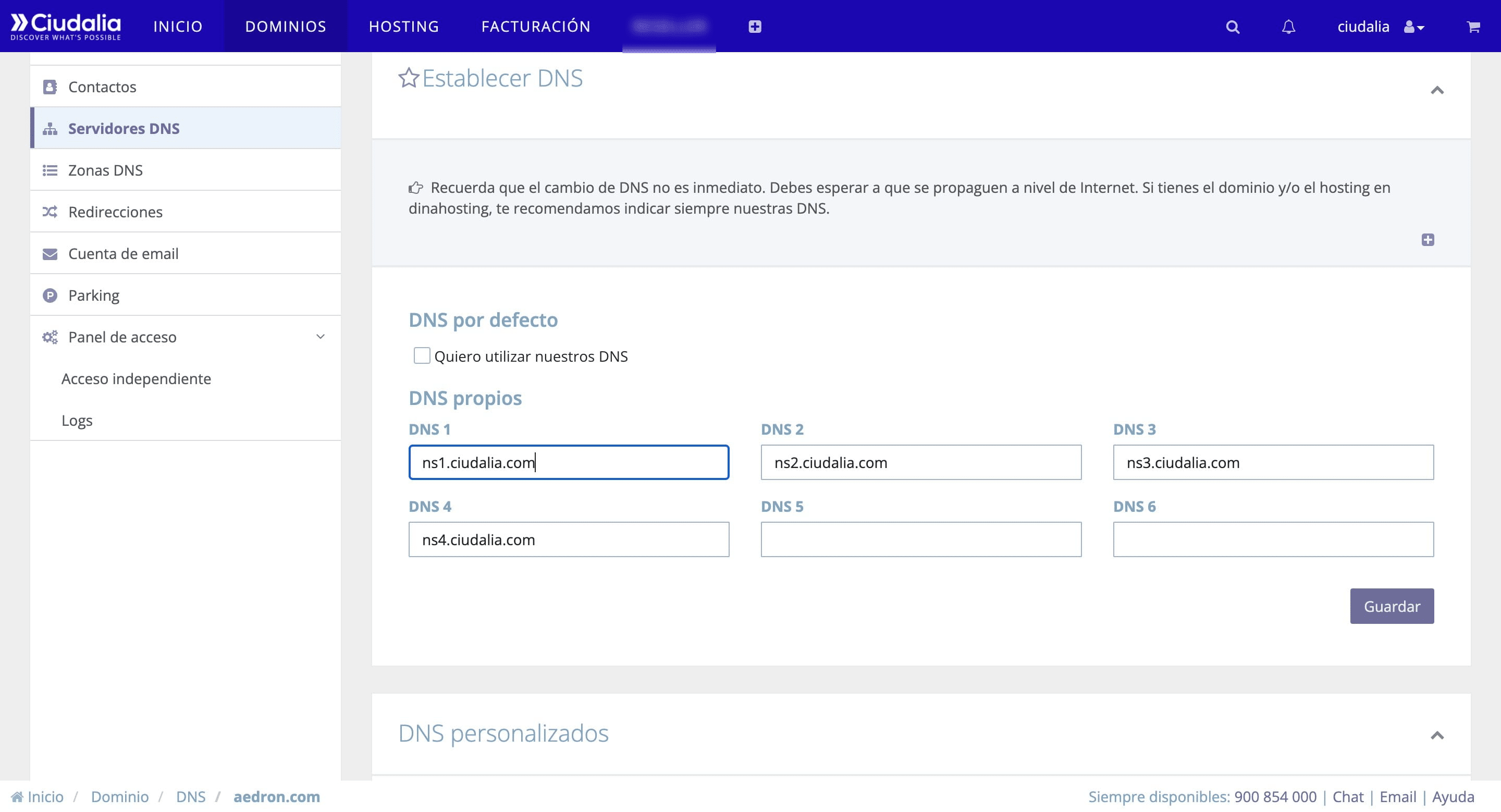Click the Ciudalia logo
Screen dimensions: 1501x812
[66, 26]
